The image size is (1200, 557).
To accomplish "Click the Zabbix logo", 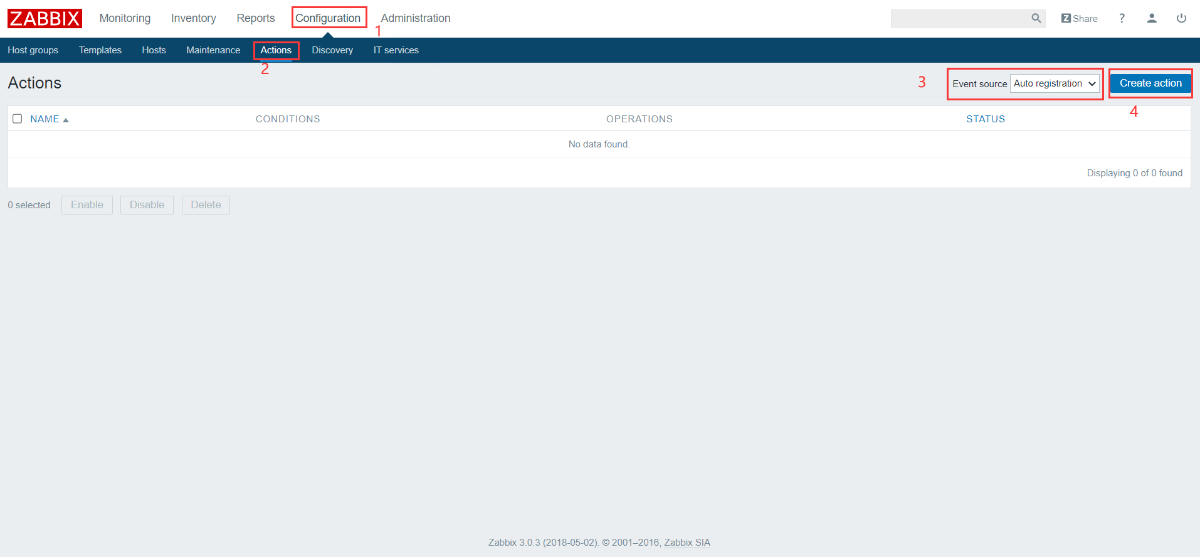I will click(x=45, y=18).
